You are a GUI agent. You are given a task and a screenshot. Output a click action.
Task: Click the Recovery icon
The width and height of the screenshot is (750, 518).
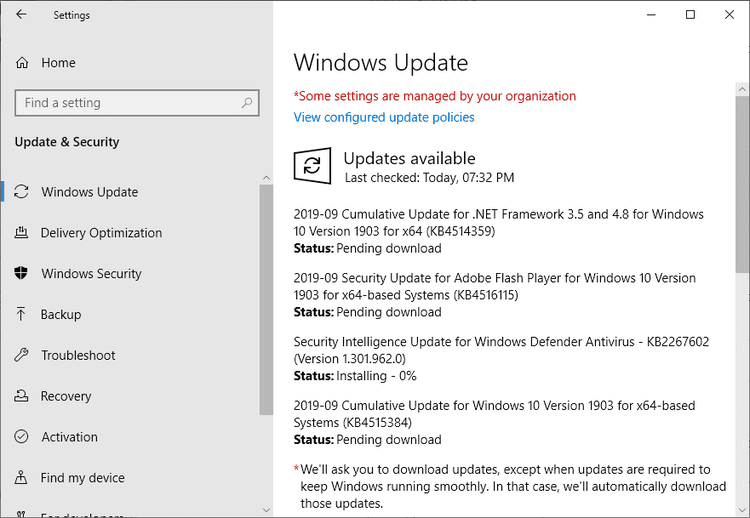coord(21,396)
